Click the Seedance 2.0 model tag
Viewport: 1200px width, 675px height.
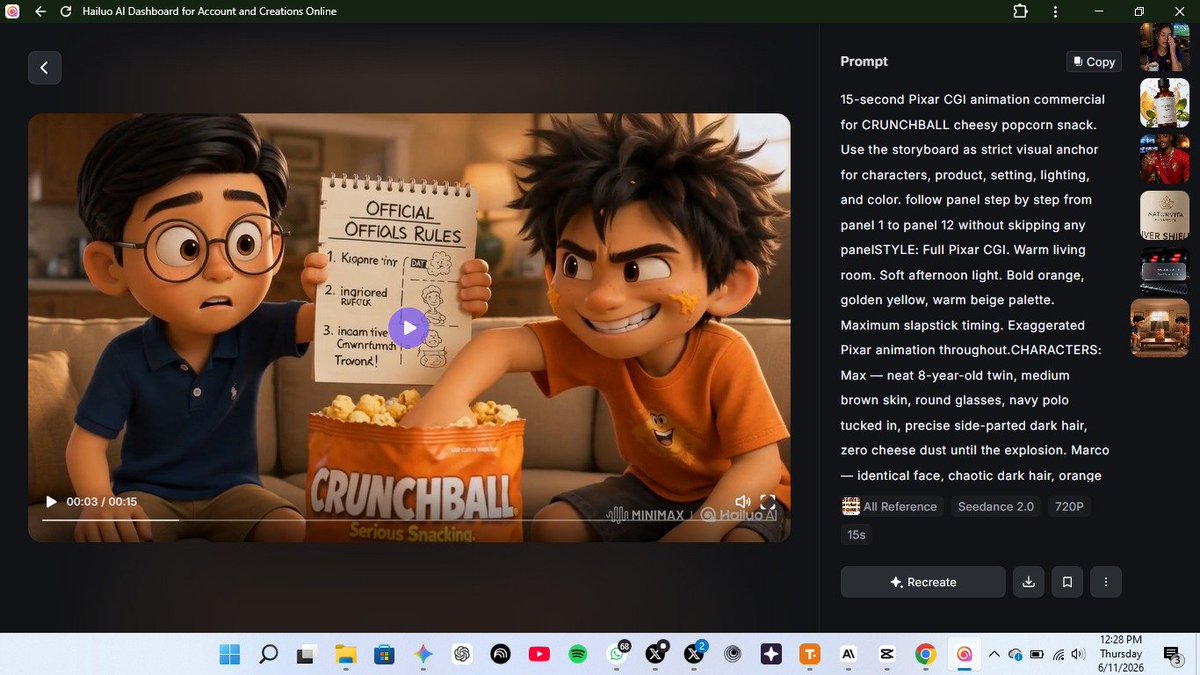pos(996,506)
